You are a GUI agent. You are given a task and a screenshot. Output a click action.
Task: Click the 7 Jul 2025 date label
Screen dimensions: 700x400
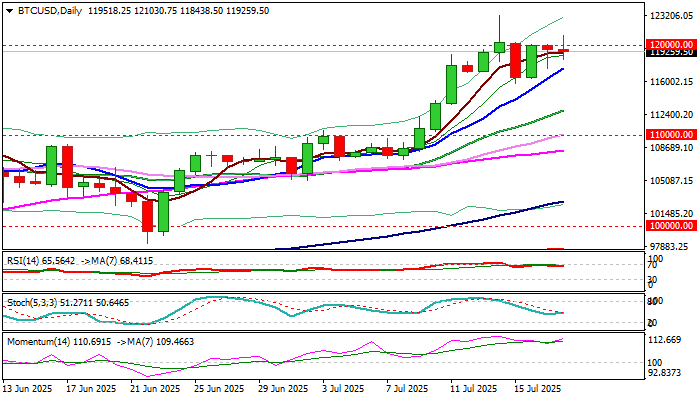pyautogui.click(x=408, y=389)
